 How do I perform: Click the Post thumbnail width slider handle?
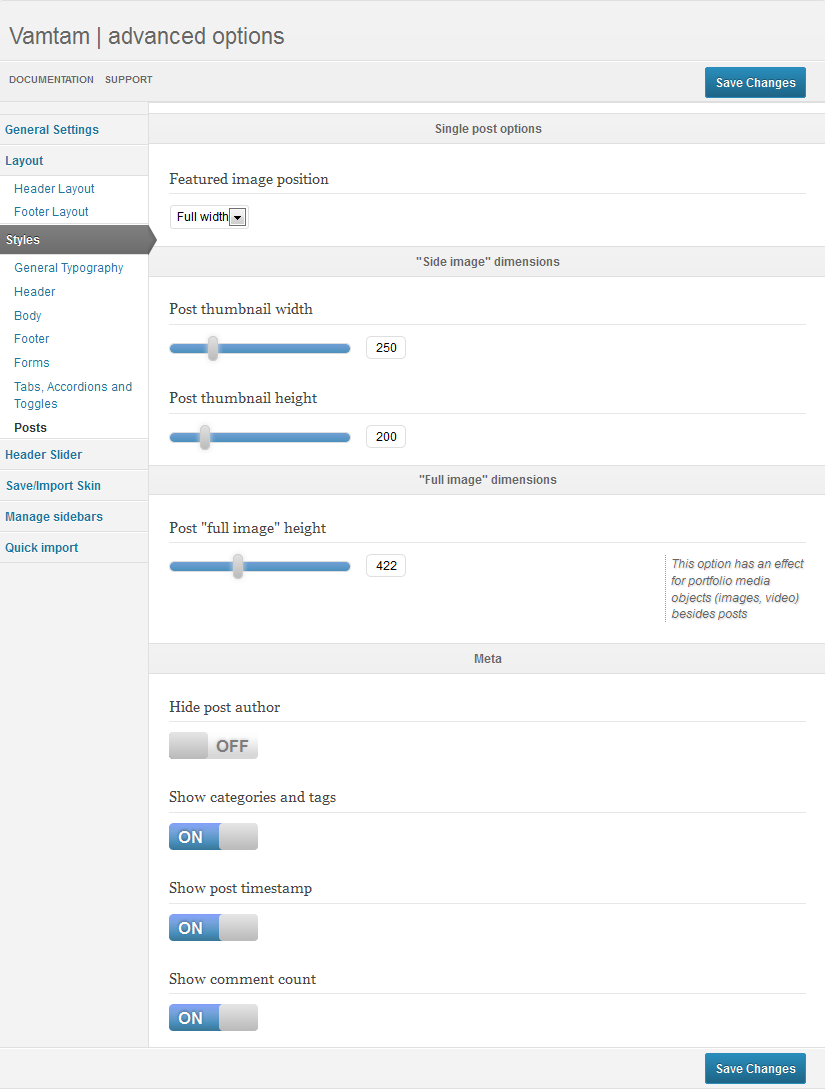[x=213, y=348]
